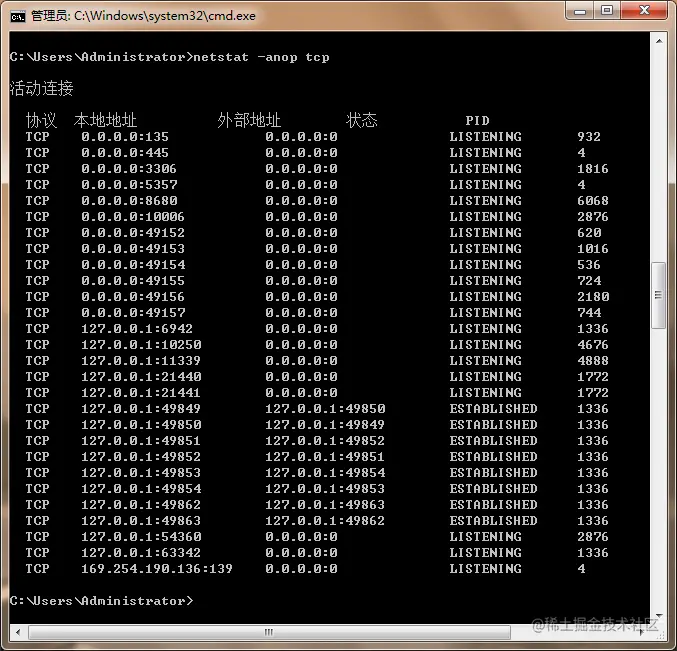Click local address 127.0.0.1:10250

[141, 345]
